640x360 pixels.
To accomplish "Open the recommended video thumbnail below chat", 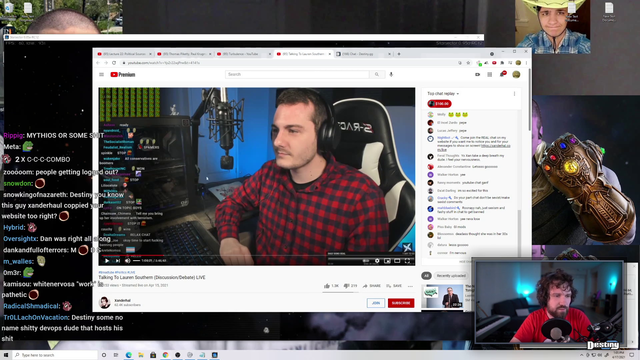I will (x=442, y=296).
